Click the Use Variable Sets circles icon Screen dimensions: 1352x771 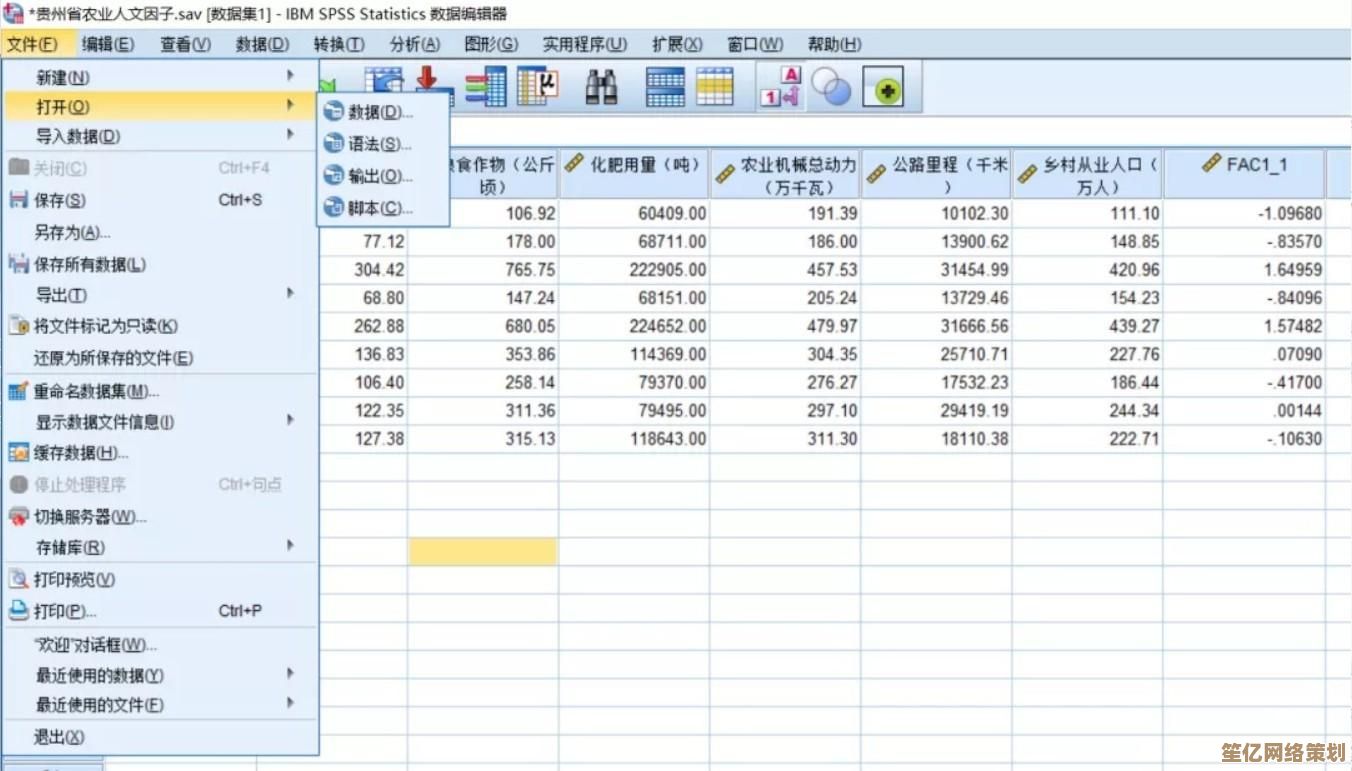click(x=830, y=86)
